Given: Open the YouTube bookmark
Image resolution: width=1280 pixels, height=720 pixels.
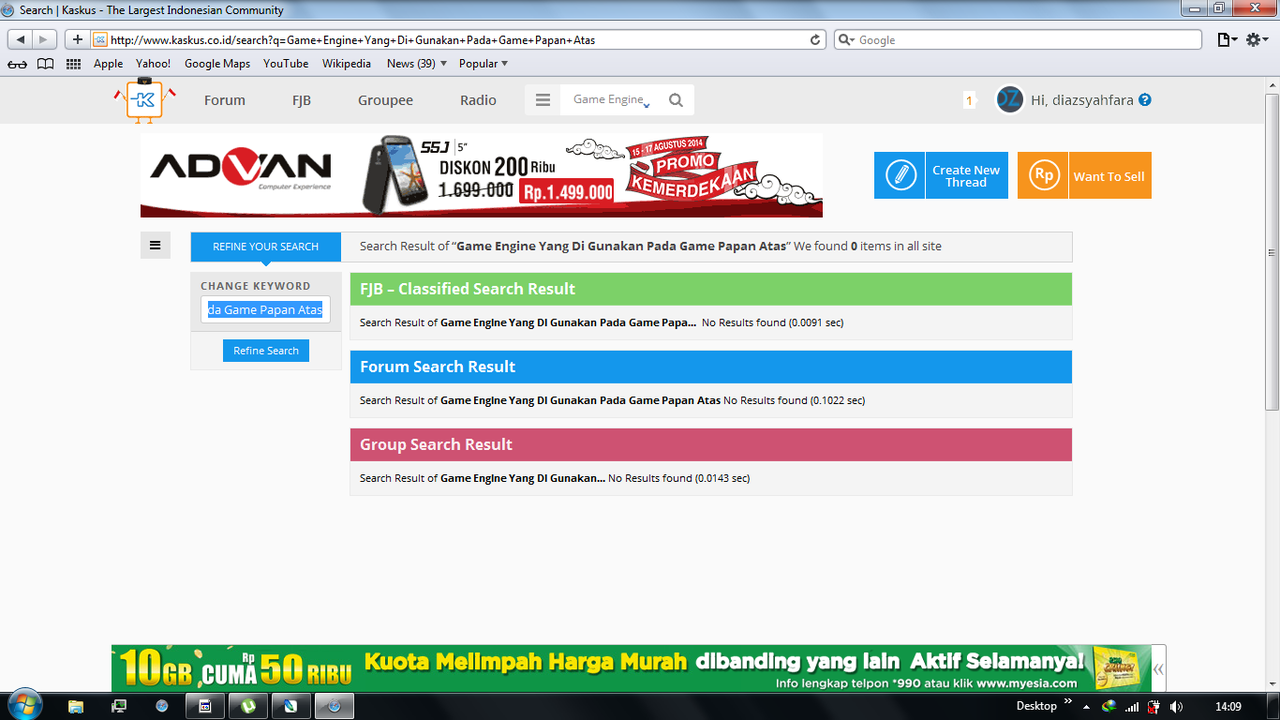Looking at the screenshot, I should pyautogui.click(x=286, y=64).
